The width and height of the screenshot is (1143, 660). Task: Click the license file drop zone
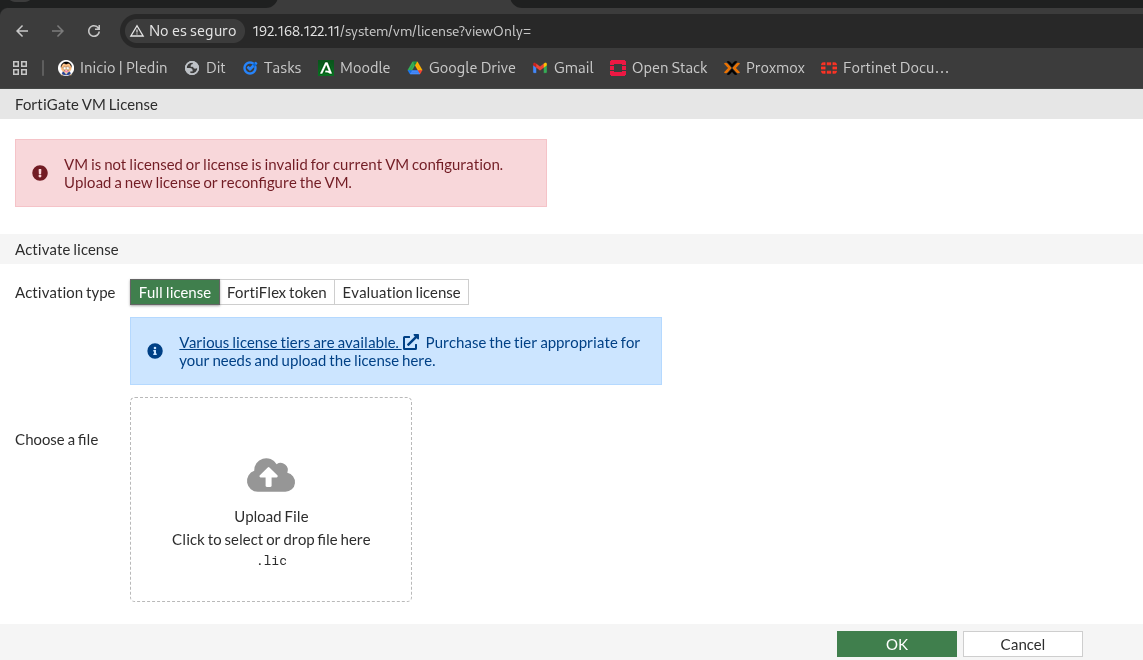pos(271,500)
